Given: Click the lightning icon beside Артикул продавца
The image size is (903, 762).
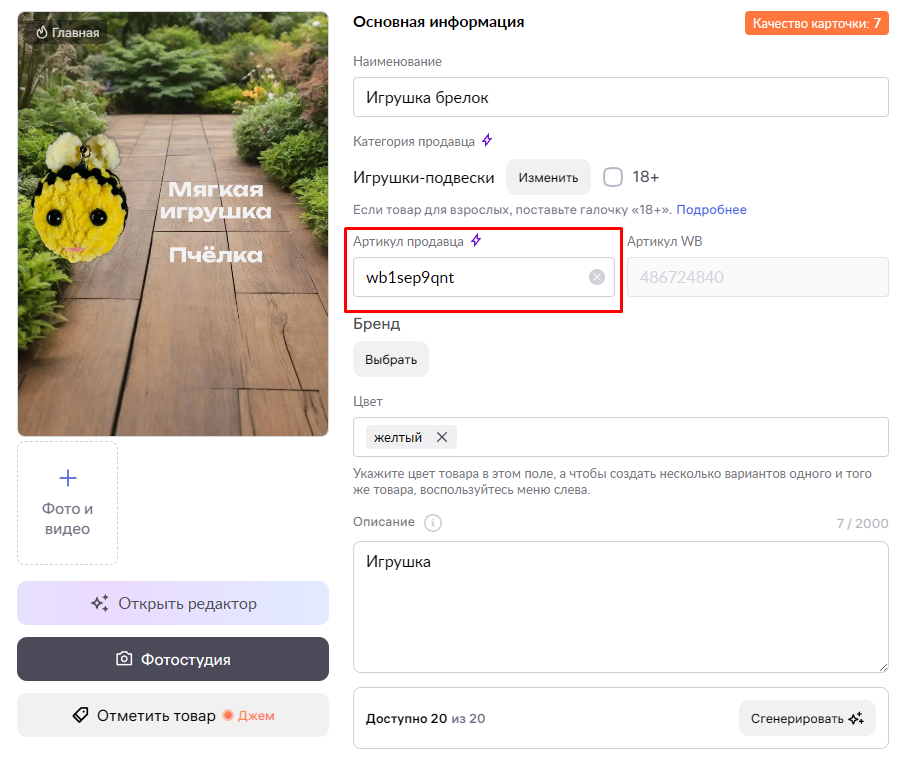Looking at the screenshot, I should (x=476, y=241).
